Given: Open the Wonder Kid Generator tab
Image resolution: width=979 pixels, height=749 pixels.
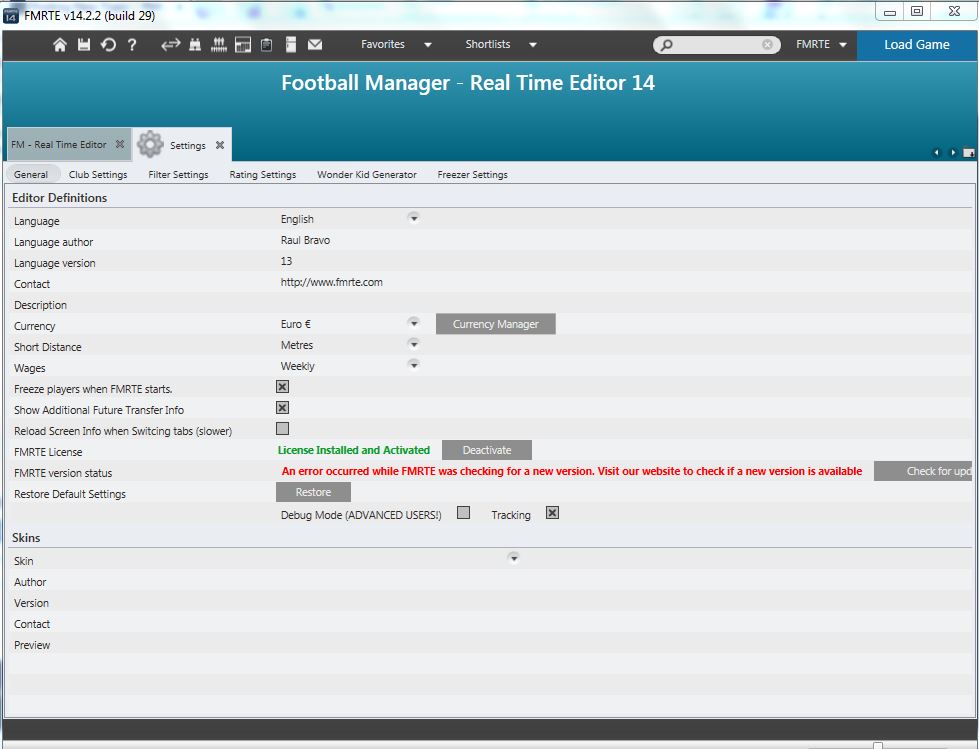Looking at the screenshot, I should [x=367, y=175].
